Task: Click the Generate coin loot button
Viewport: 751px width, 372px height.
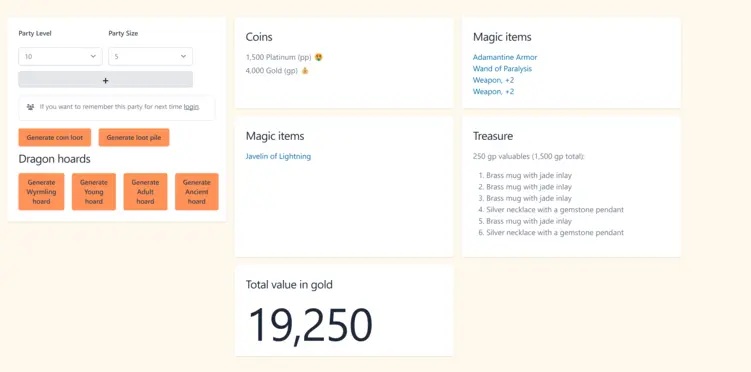Action: (x=55, y=137)
